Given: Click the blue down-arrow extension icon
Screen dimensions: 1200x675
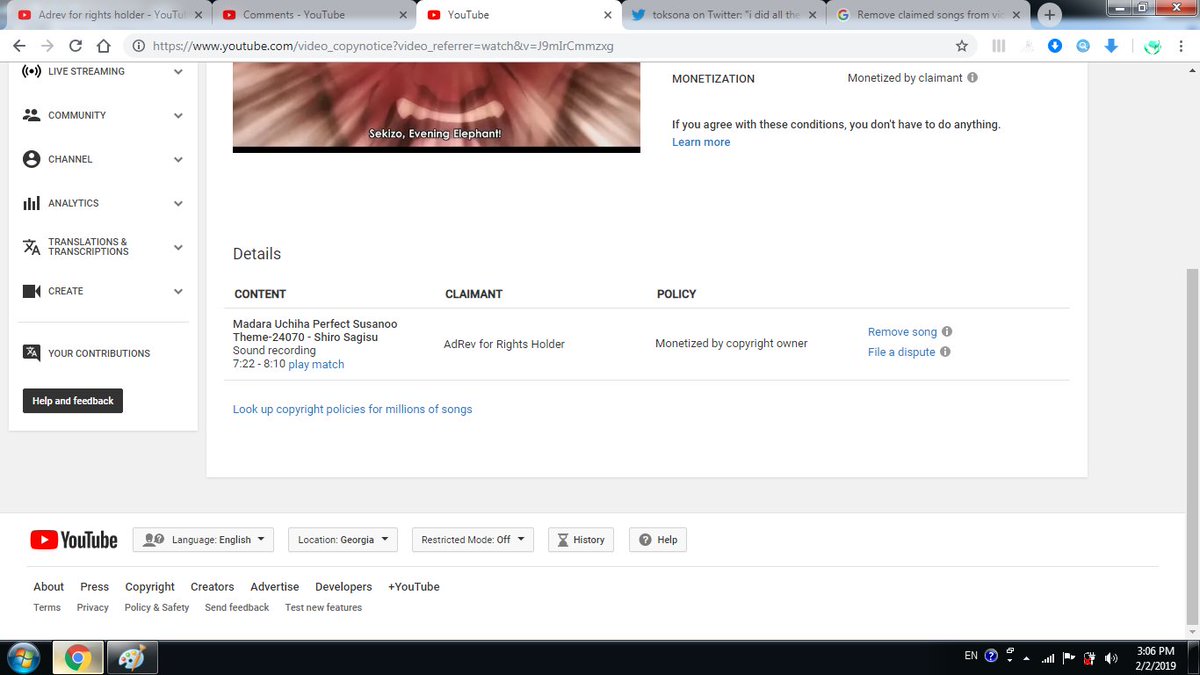Looking at the screenshot, I should point(1111,46).
